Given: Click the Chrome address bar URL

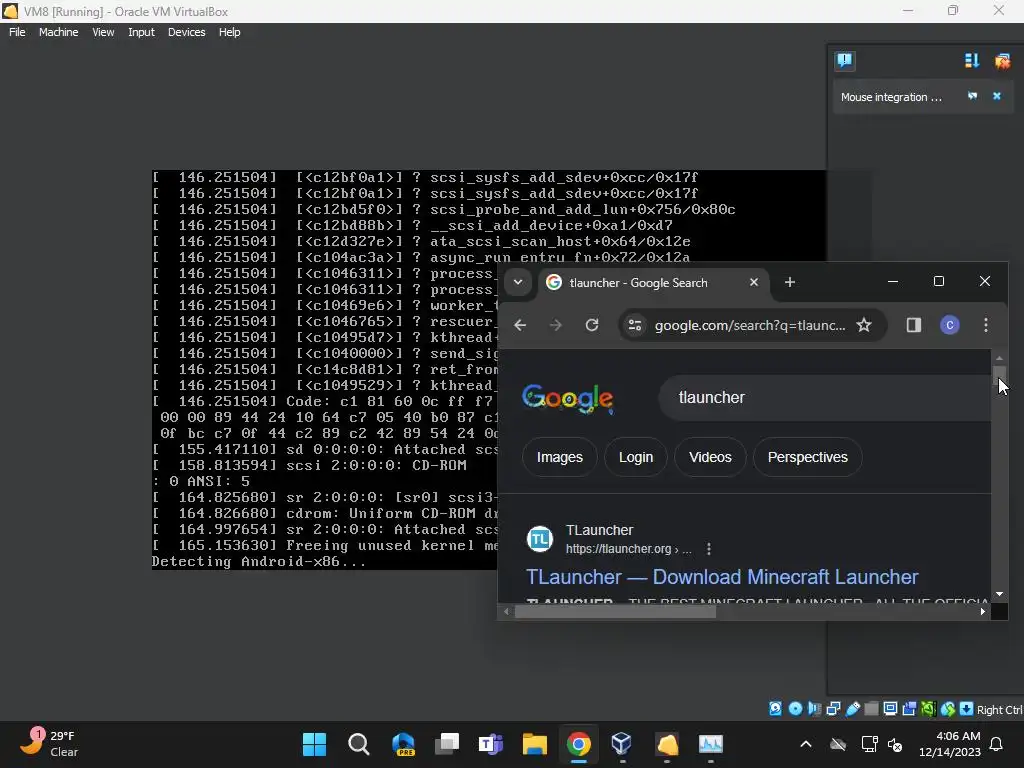Looking at the screenshot, I should [x=750, y=325].
